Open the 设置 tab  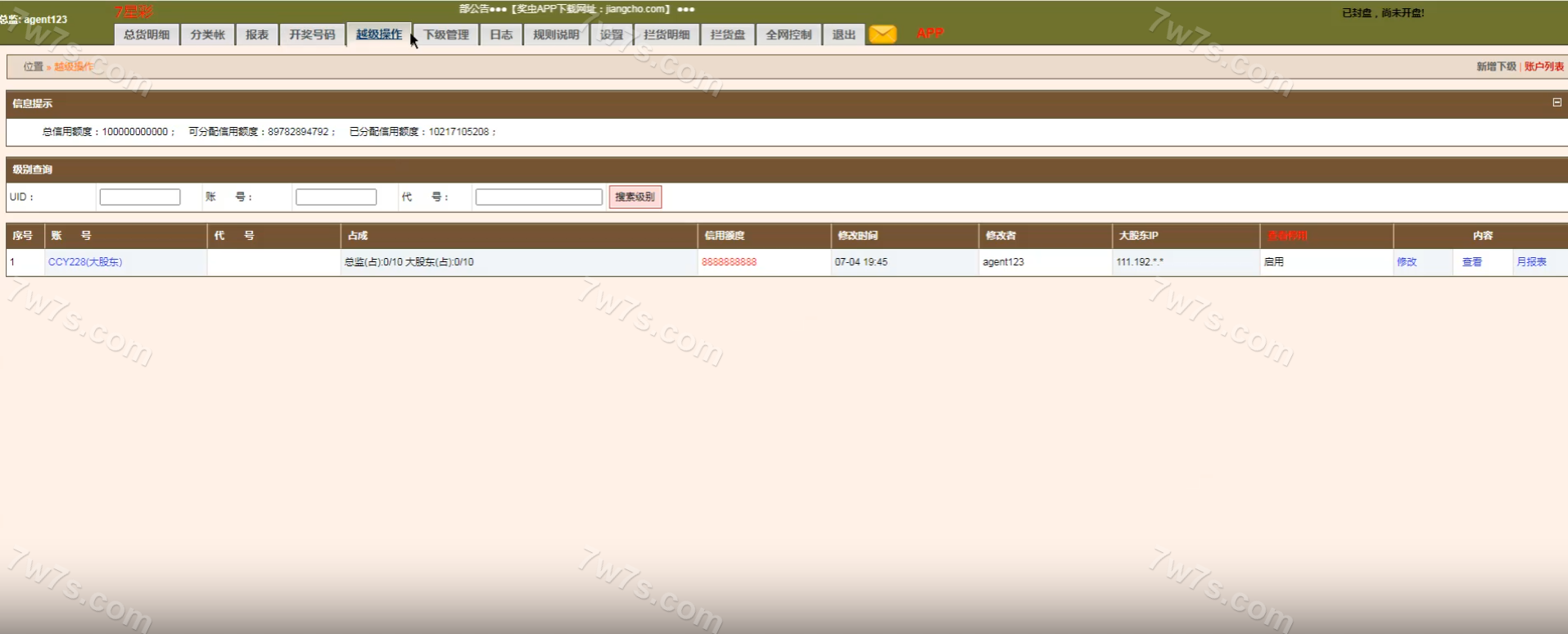(612, 34)
